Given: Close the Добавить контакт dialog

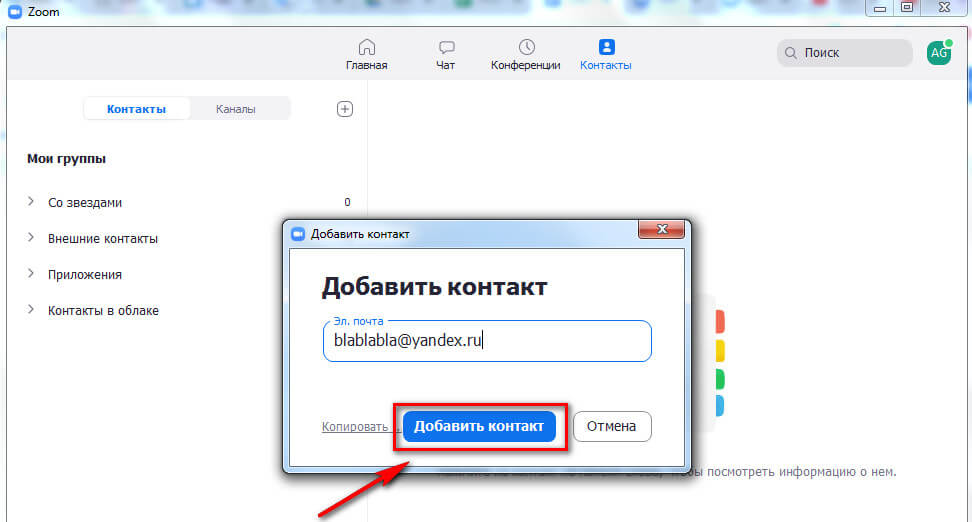Looking at the screenshot, I should 661,229.
